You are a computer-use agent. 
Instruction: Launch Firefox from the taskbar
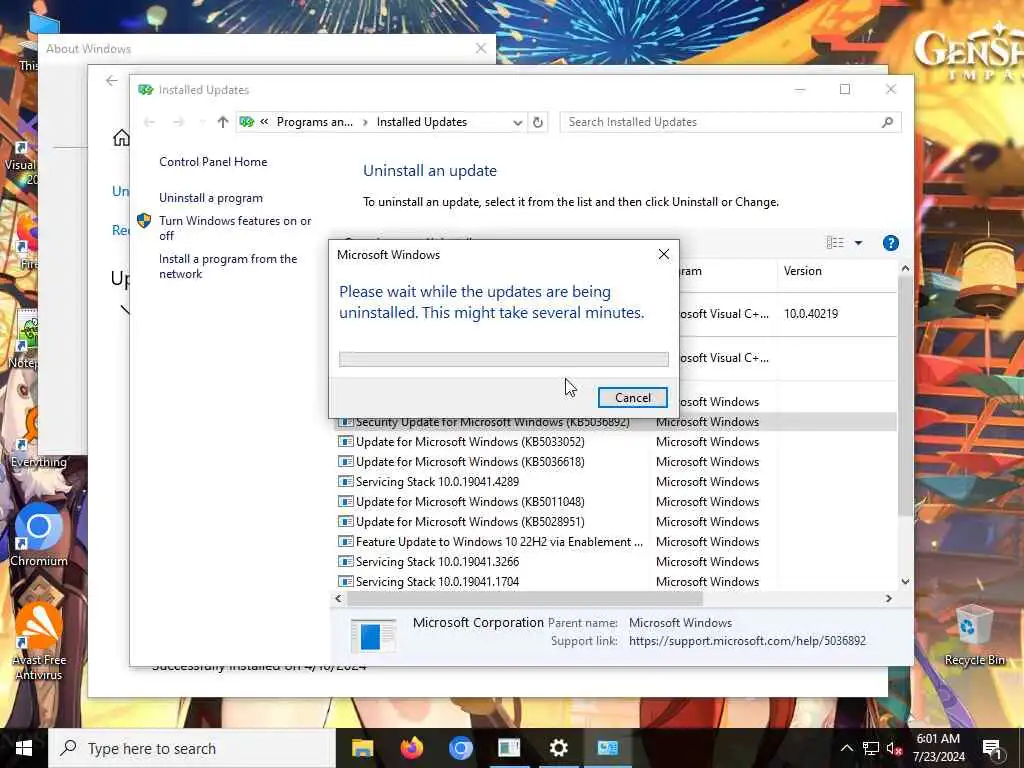tap(411, 748)
